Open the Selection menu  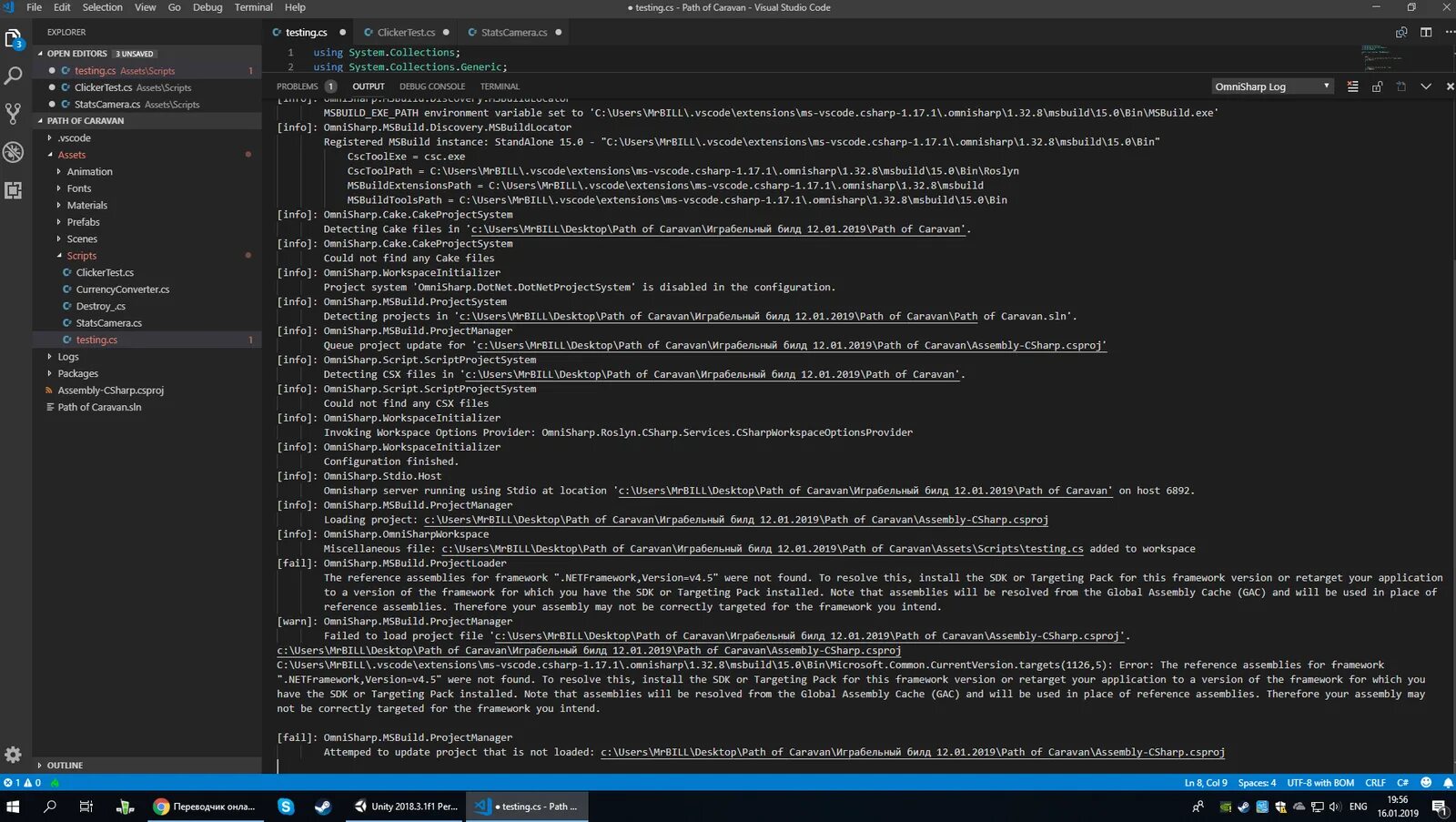pyautogui.click(x=102, y=7)
